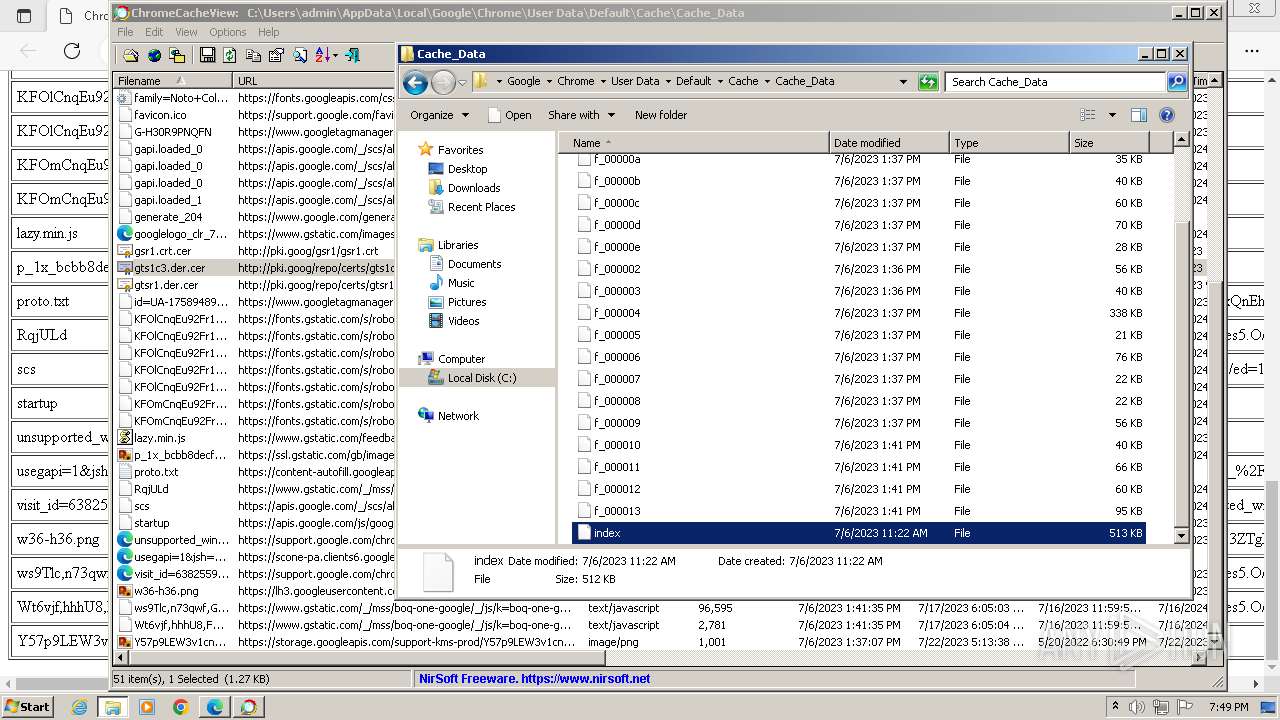This screenshot has width=1280, height=720.
Task: Click the Cache breadcrumb segment
Action: (743, 82)
